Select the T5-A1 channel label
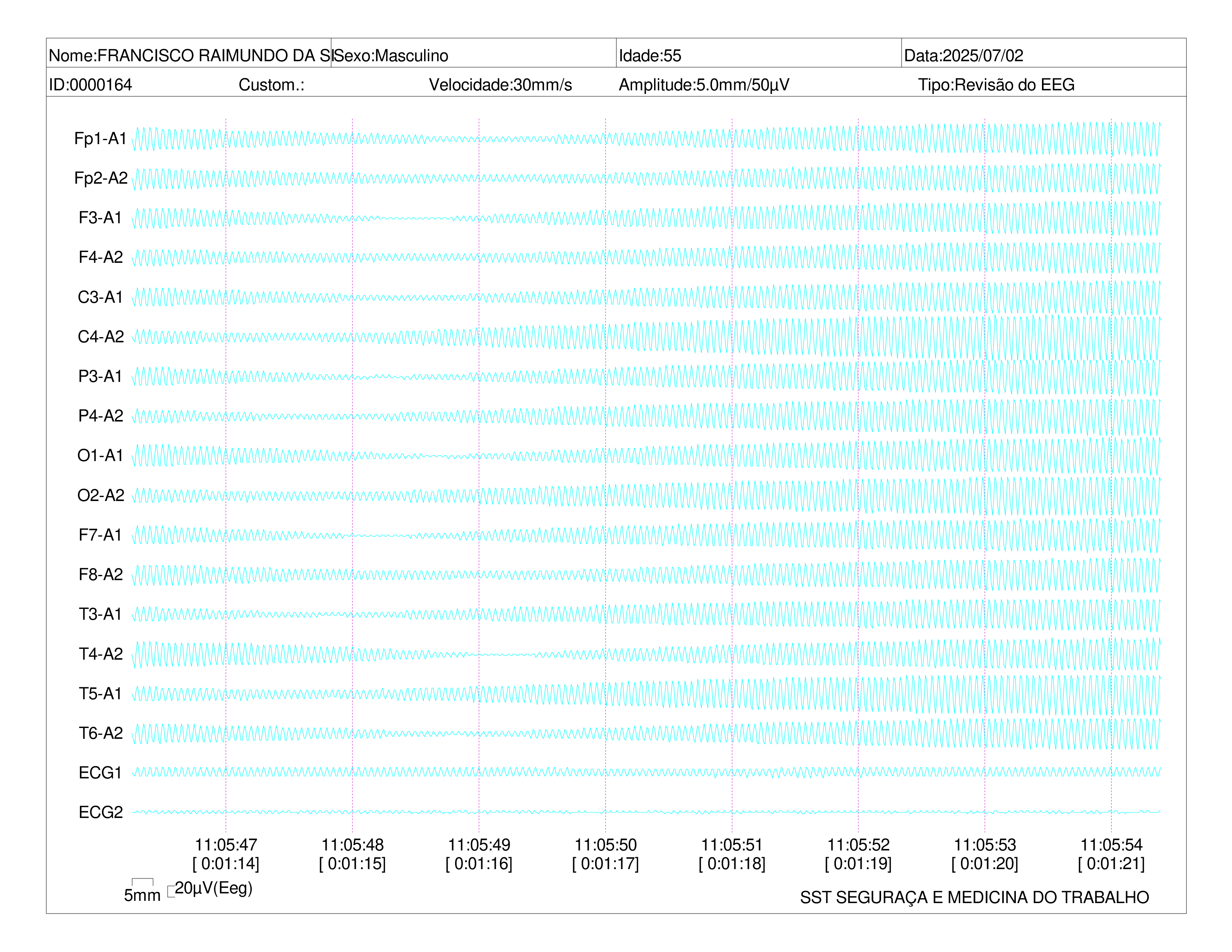This screenshot has width=1232, height=952. coord(100,693)
